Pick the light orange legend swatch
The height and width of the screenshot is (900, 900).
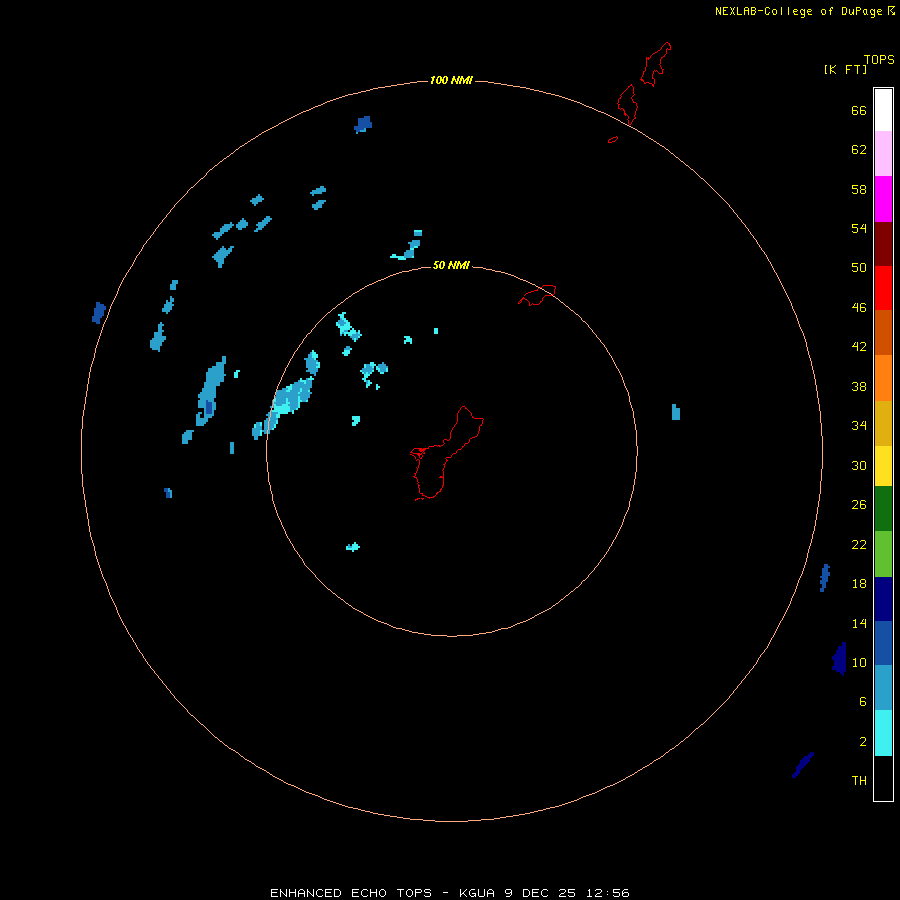883,378
